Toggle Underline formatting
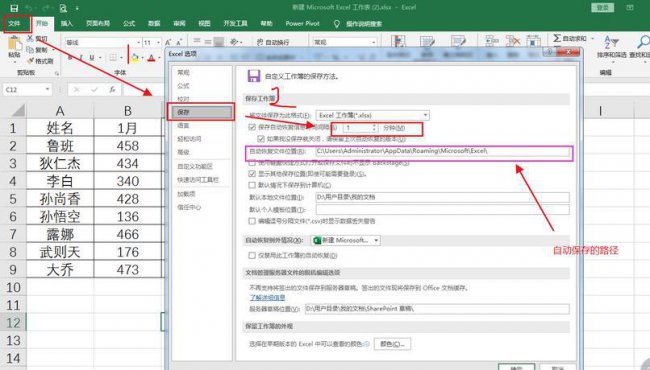 coord(92,58)
